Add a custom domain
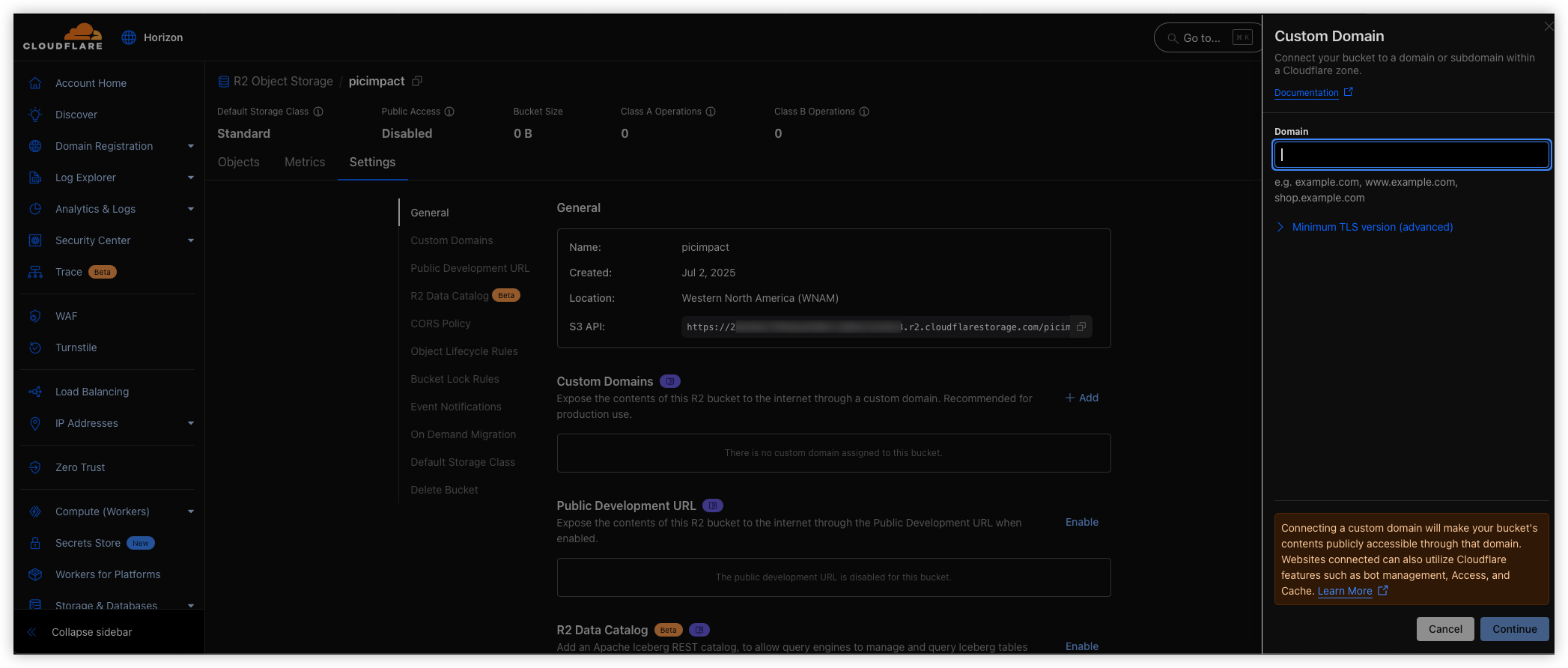Image resolution: width=1568 pixels, height=668 pixels. (1082, 398)
